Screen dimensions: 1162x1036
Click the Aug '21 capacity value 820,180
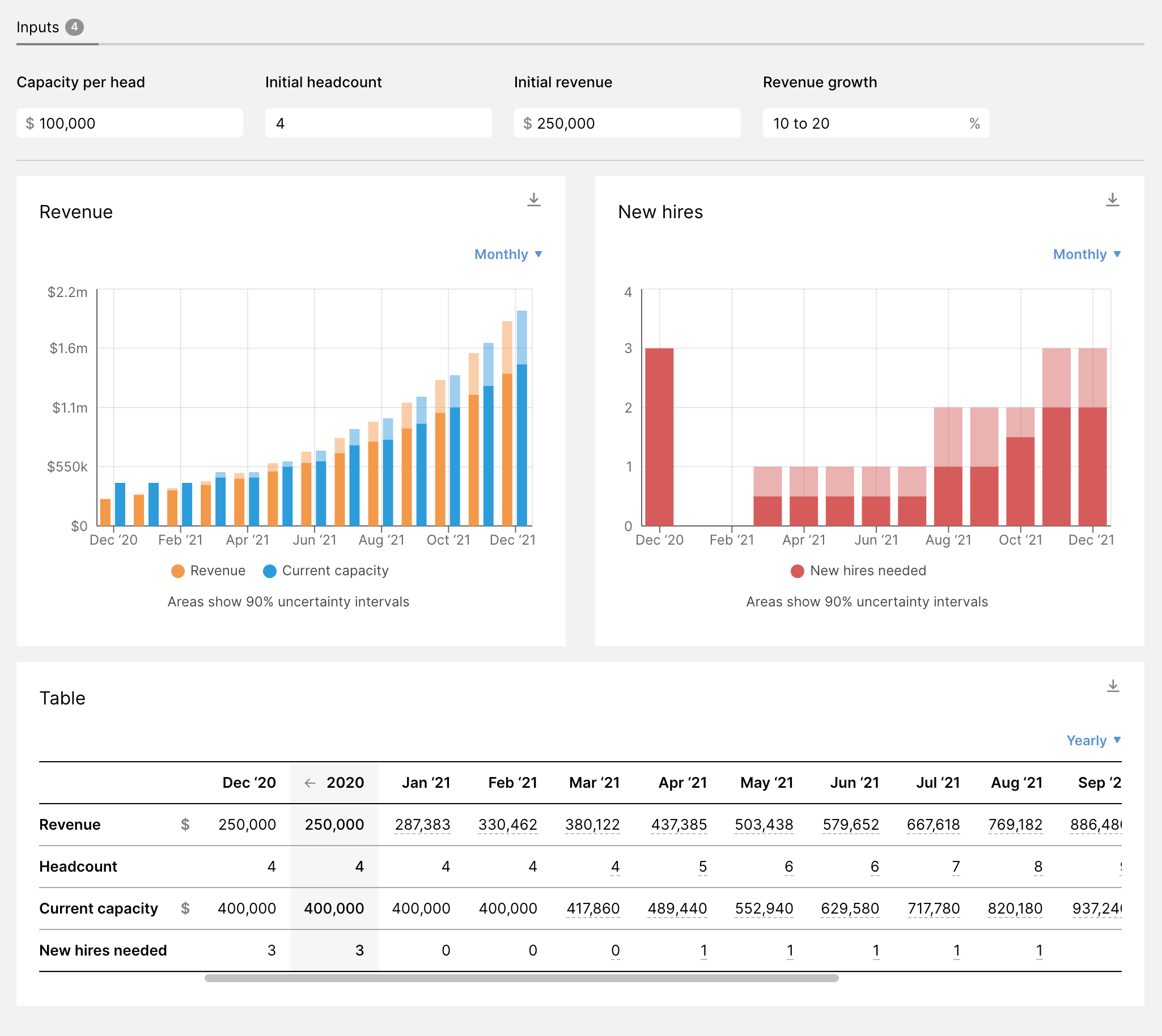coord(1015,908)
